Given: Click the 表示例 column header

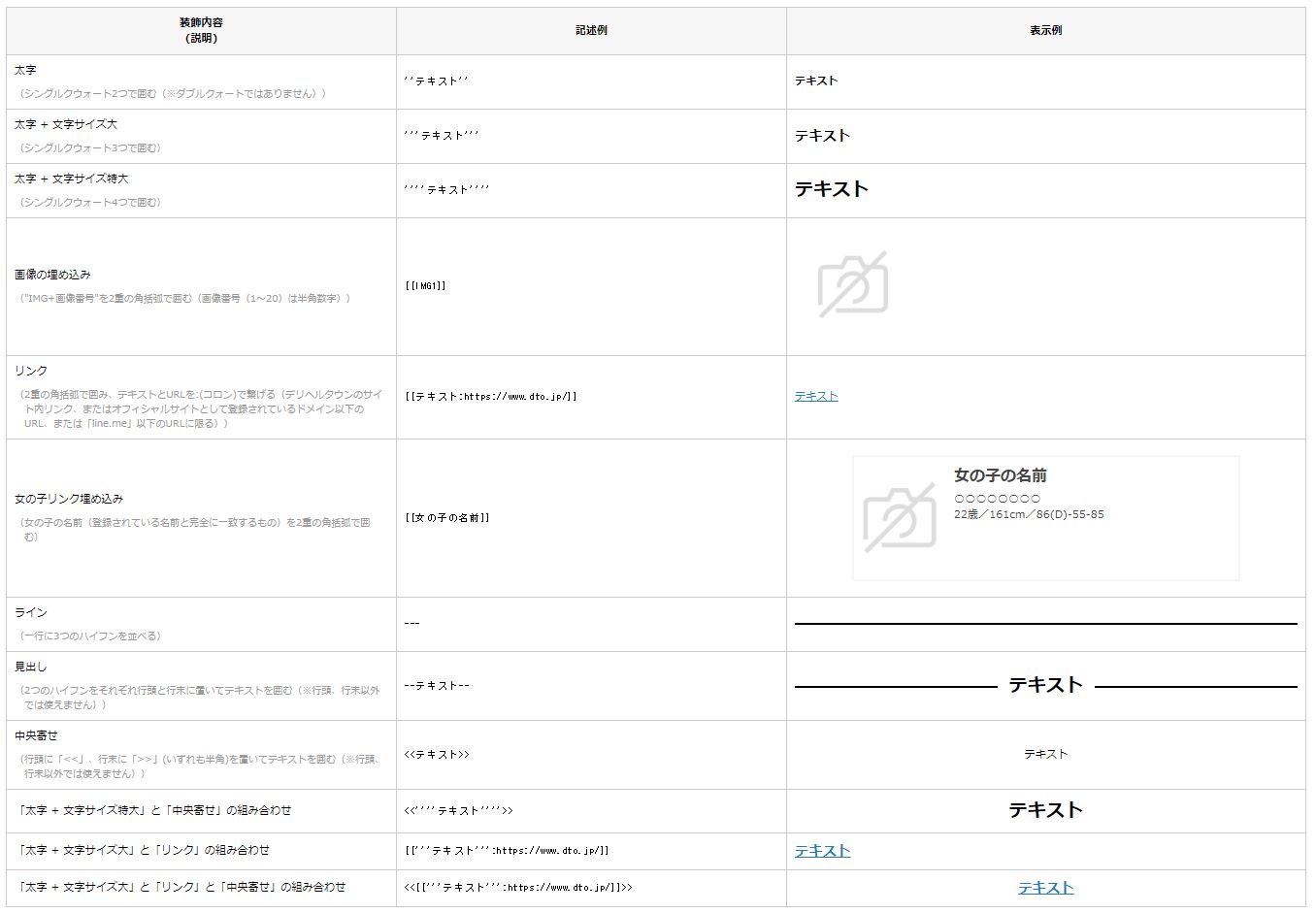Looking at the screenshot, I should [x=1045, y=30].
